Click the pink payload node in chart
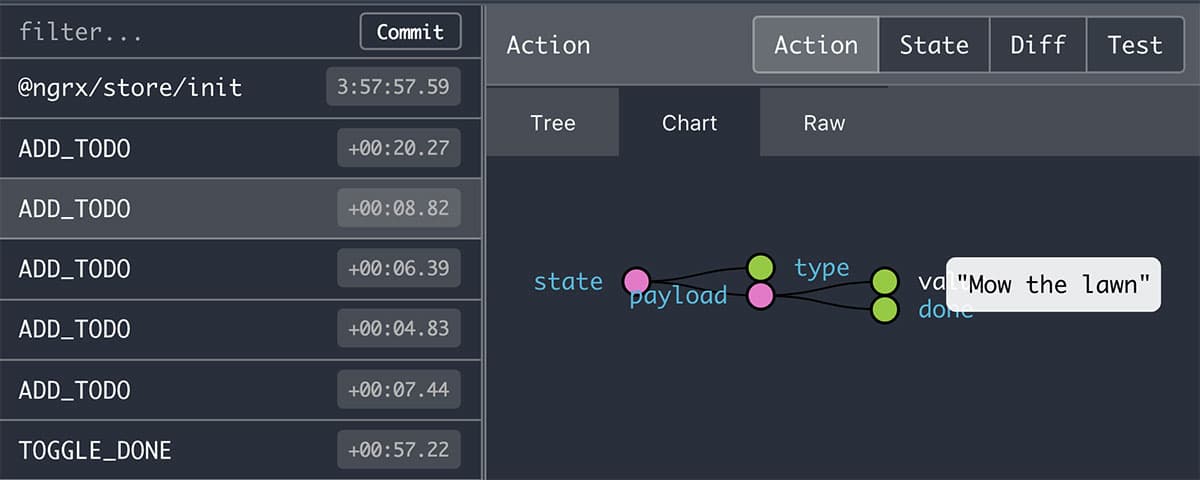Image resolution: width=1200 pixels, height=480 pixels. [x=761, y=296]
